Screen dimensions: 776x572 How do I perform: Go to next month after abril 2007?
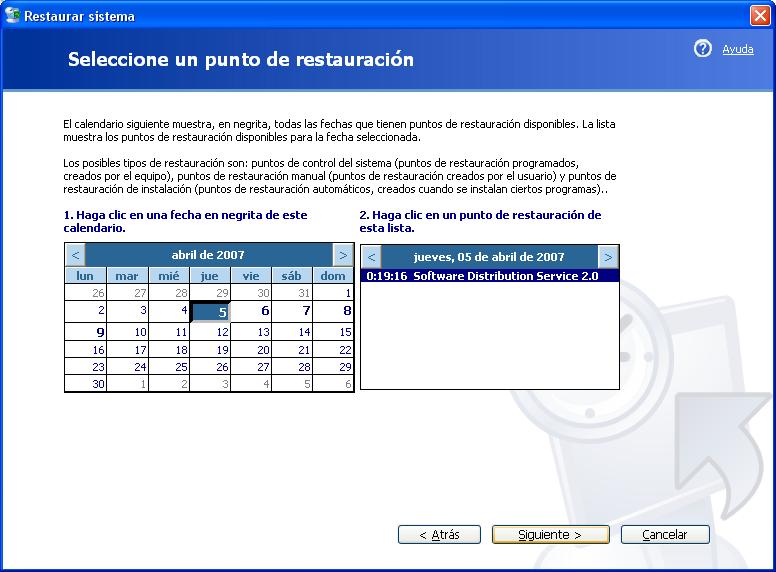pyautogui.click(x=343, y=255)
